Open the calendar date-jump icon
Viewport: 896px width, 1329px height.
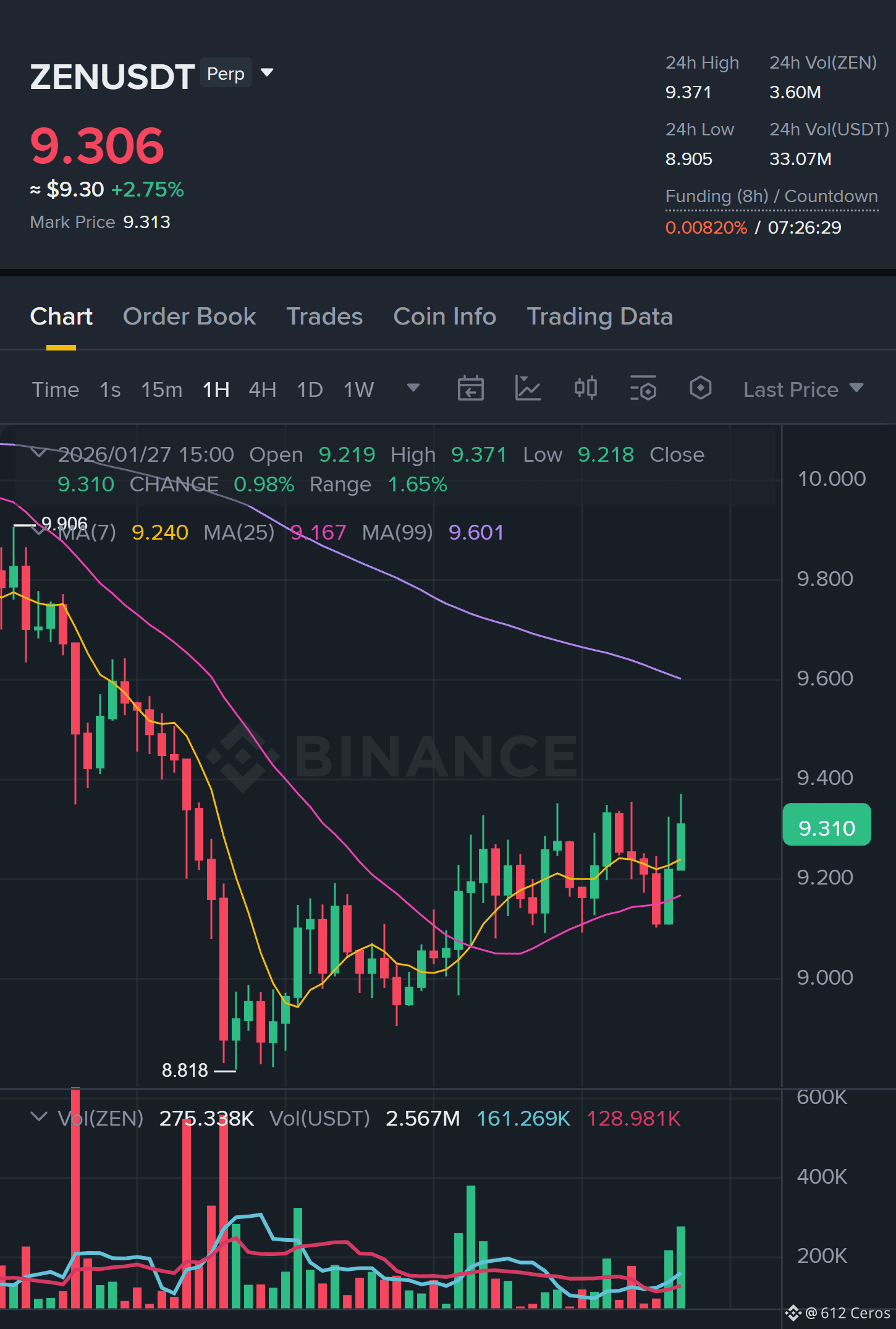(470, 389)
